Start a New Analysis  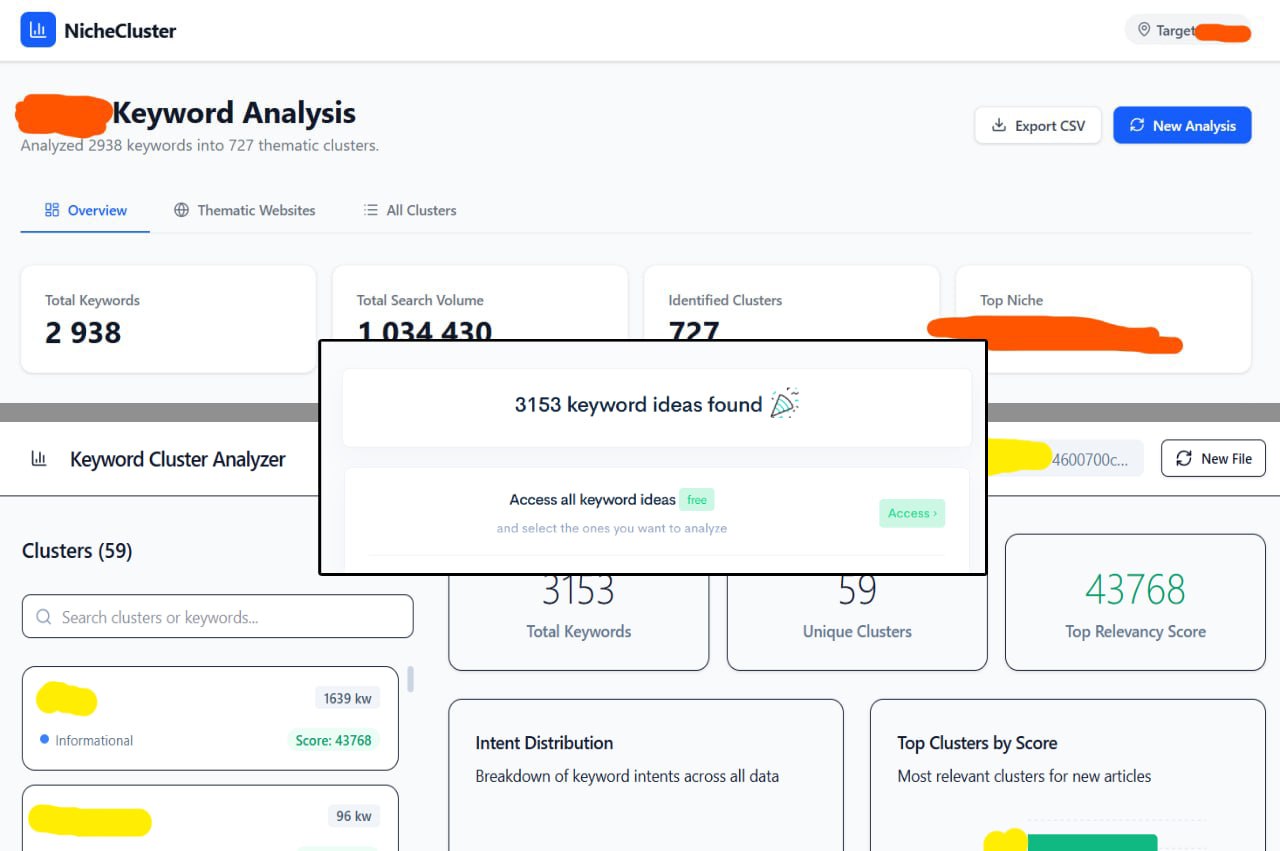pyautogui.click(x=1182, y=125)
